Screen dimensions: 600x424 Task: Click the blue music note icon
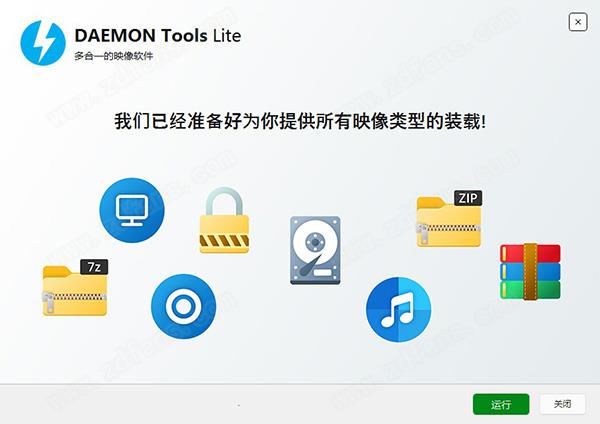398,310
